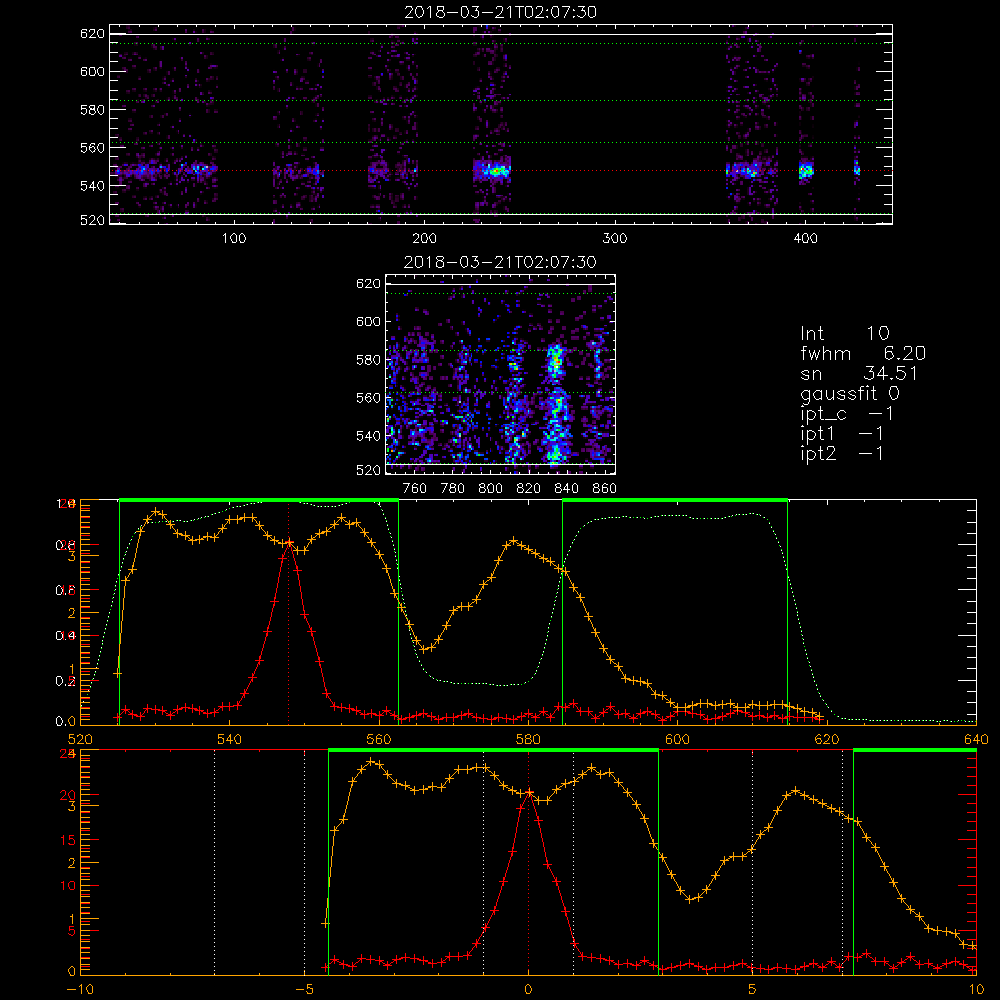The image size is (1000, 1000).
Task: Click x-axis label 300 in the top image
Action: [x=615, y=239]
